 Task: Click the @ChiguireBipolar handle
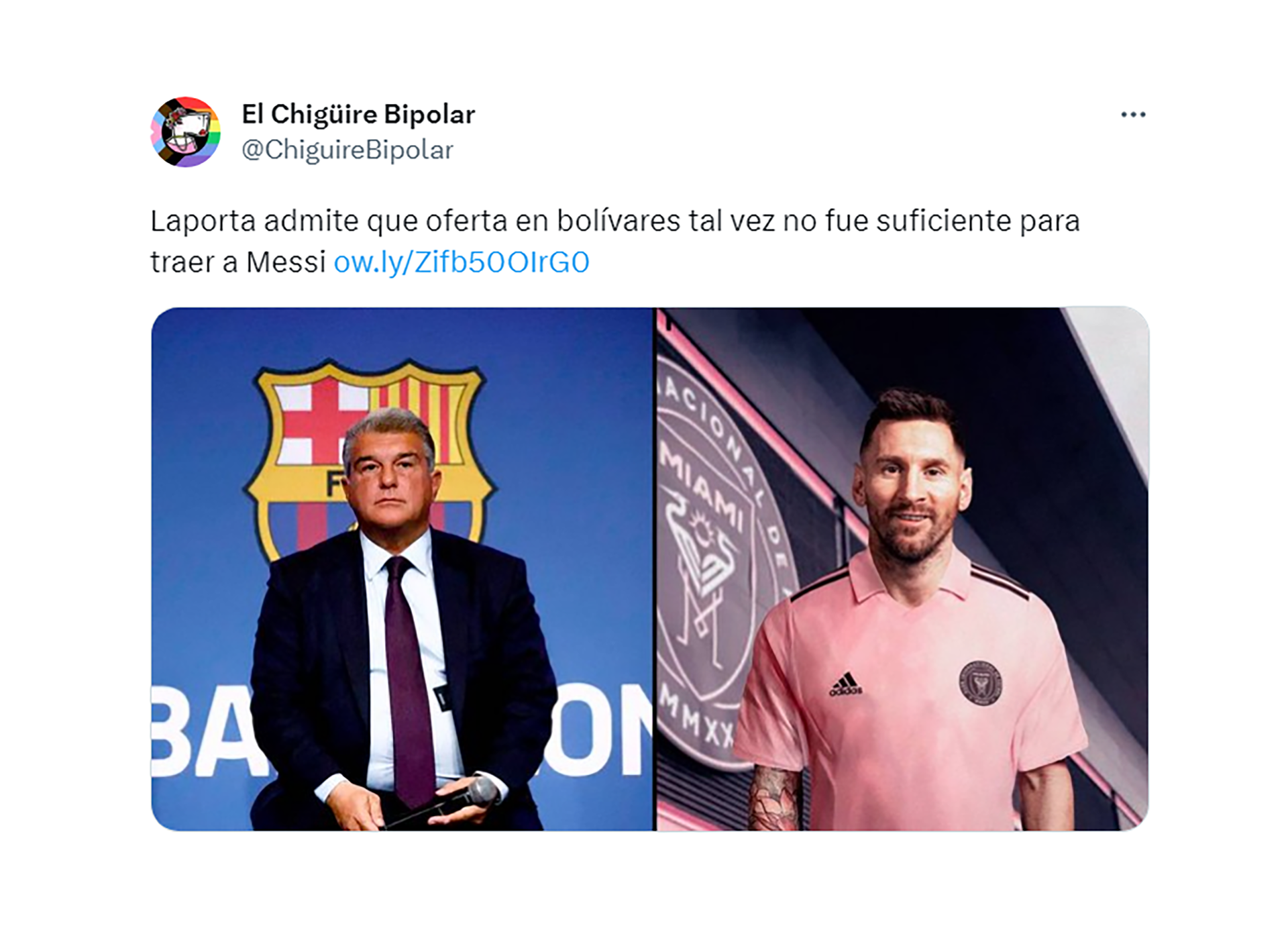click(347, 150)
